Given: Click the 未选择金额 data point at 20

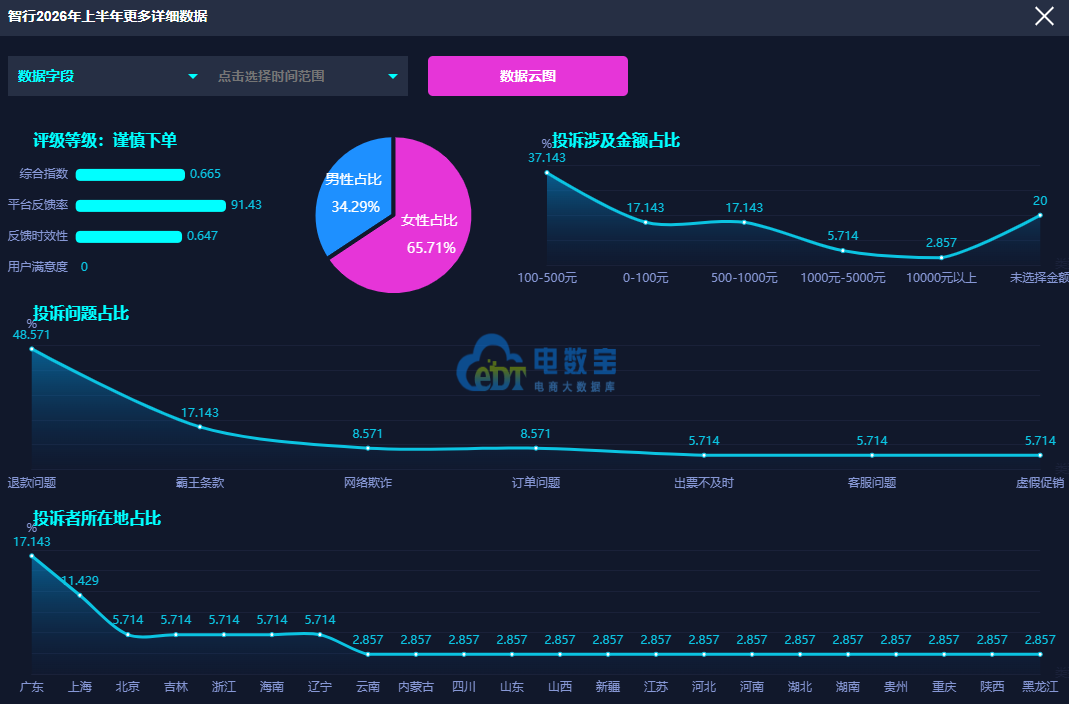Looking at the screenshot, I should 1040,215.
